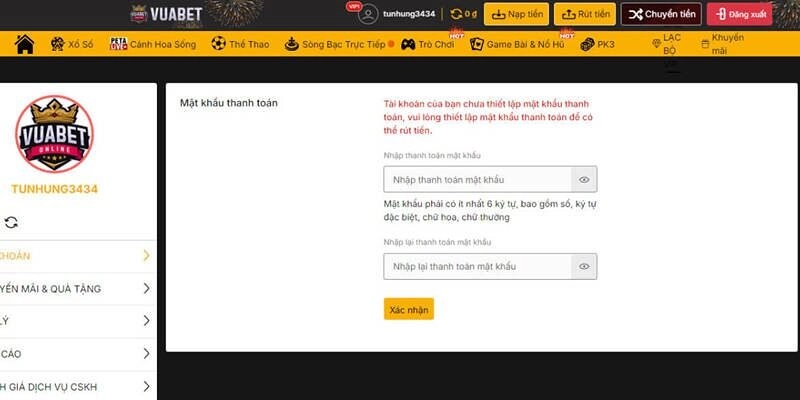The width and height of the screenshot is (800, 400).
Task: Click the Sòng Bạc Trực Tiếp dealer icon
Action: (x=291, y=44)
